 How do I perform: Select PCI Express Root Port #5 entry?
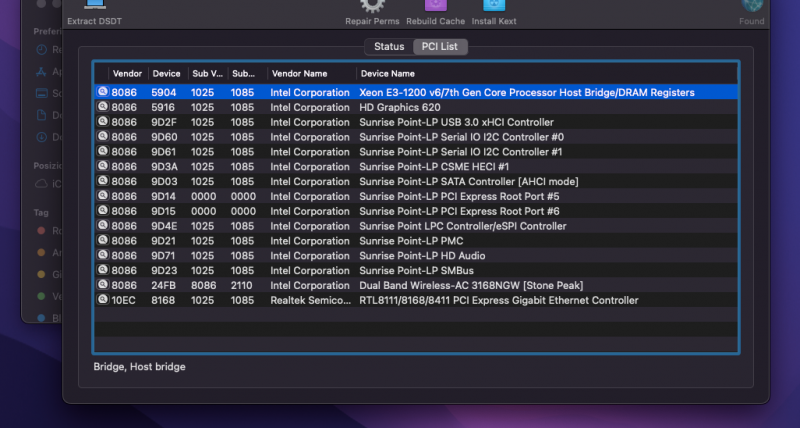click(459, 196)
